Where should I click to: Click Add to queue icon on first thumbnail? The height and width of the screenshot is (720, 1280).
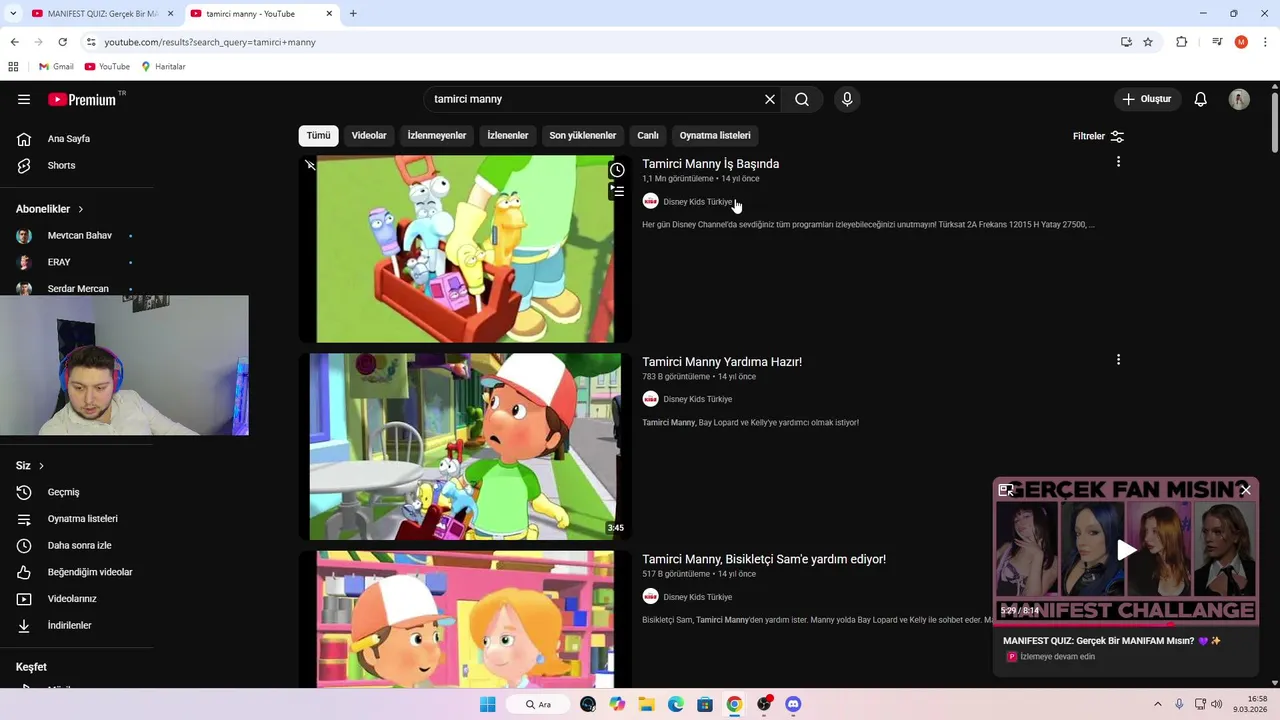[x=617, y=191]
